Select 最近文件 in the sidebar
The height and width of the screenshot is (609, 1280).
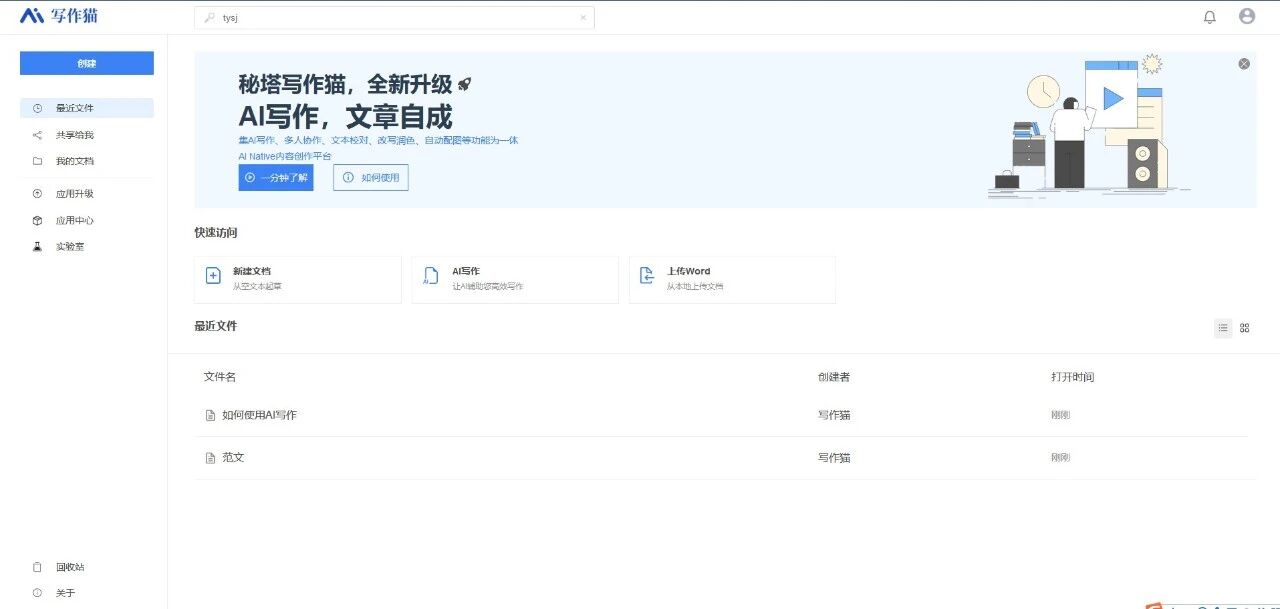tap(87, 108)
